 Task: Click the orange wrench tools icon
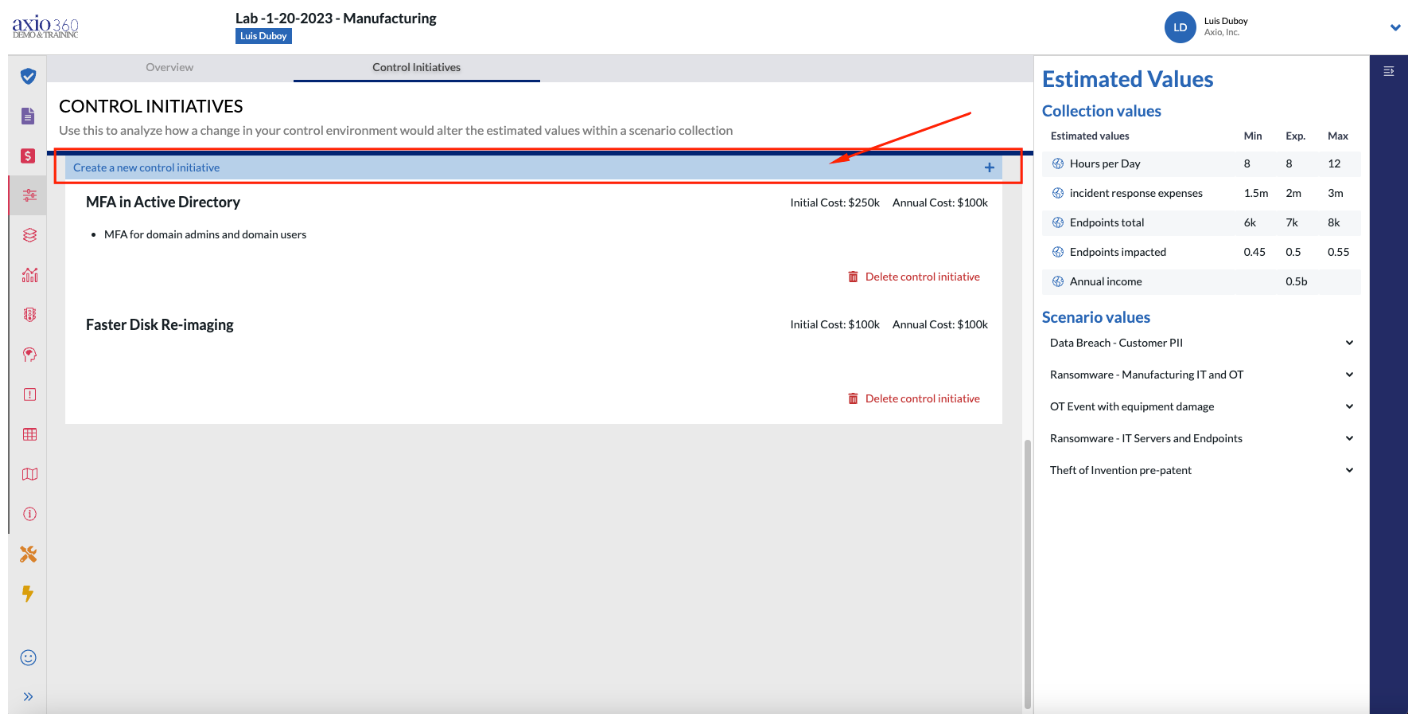coord(29,554)
